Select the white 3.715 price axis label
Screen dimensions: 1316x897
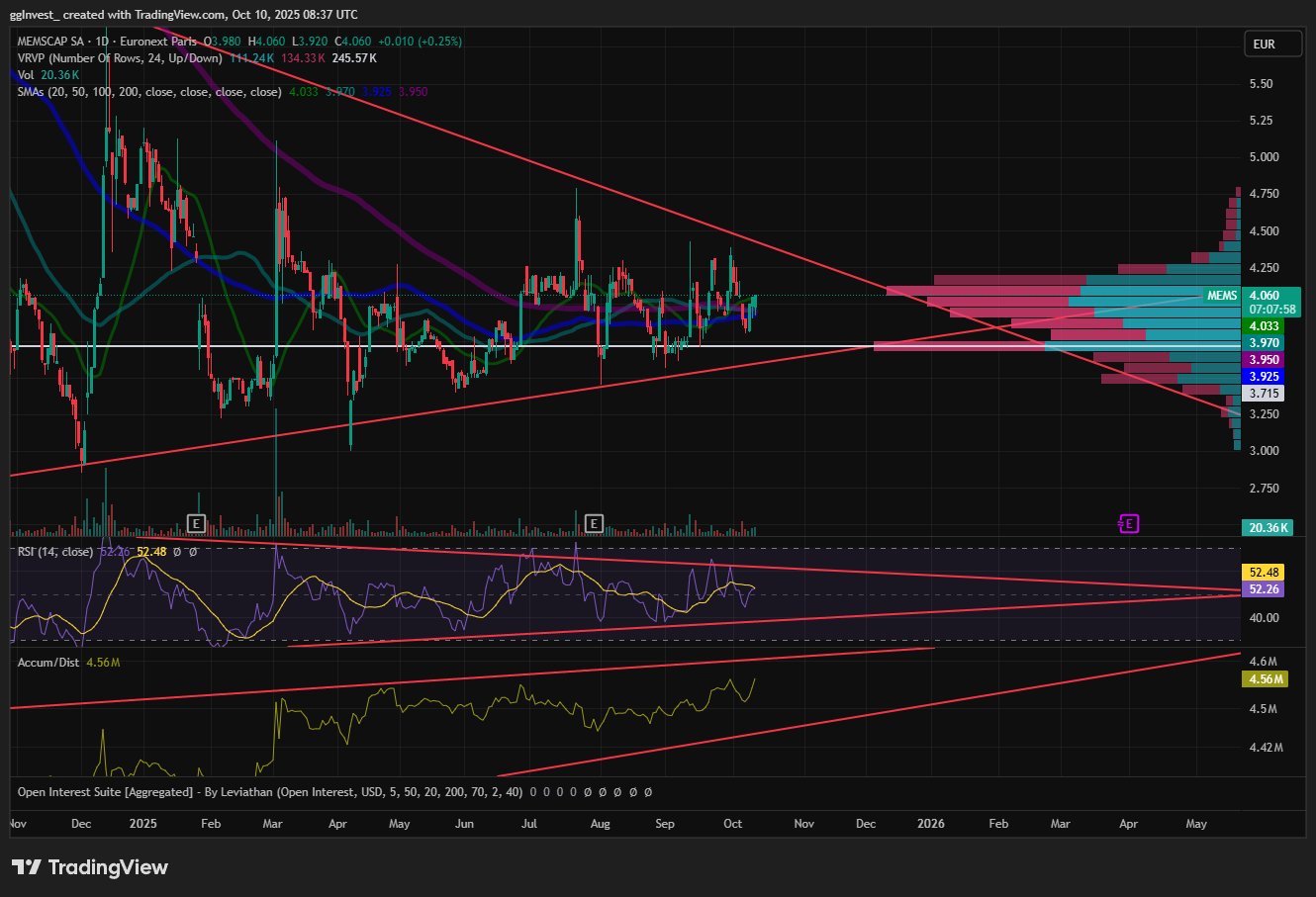tap(1265, 394)
